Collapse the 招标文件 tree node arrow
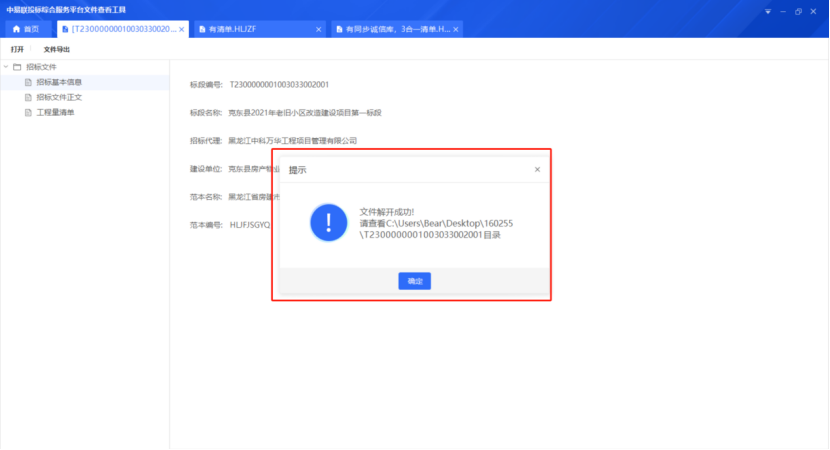The image size is (830, 450). (x=6, y=67)
